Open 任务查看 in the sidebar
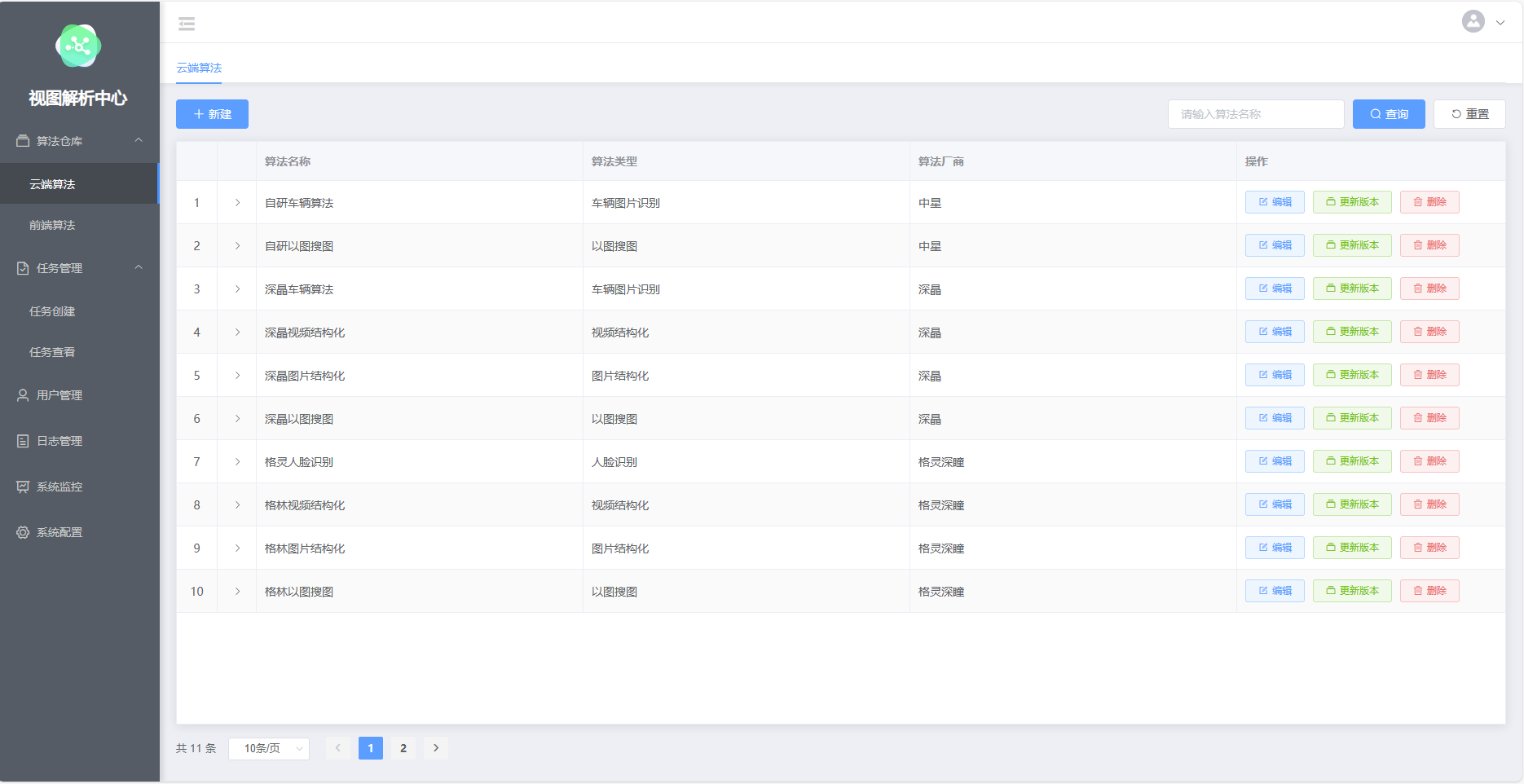1524x784 pixels. [79, 352]
